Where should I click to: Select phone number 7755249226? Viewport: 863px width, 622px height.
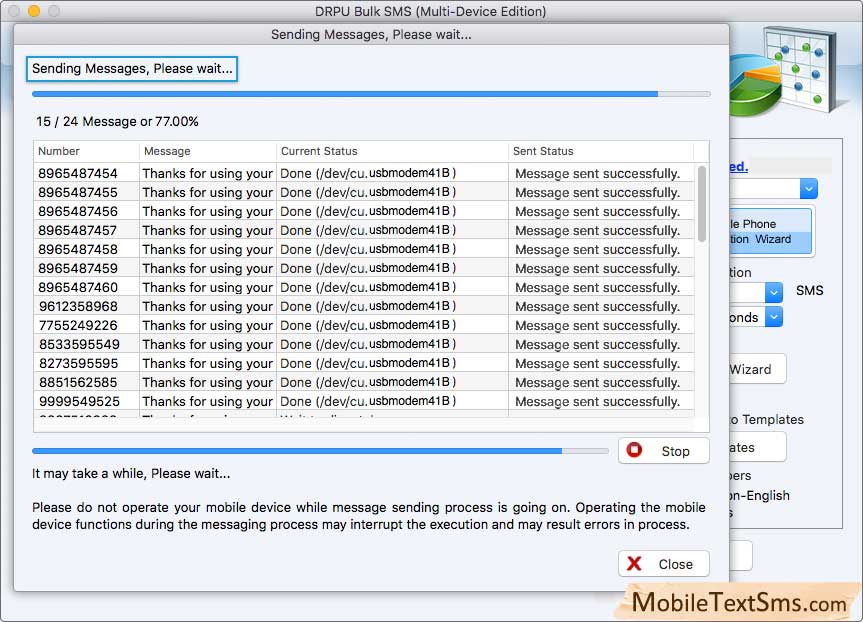click(78, 325)
